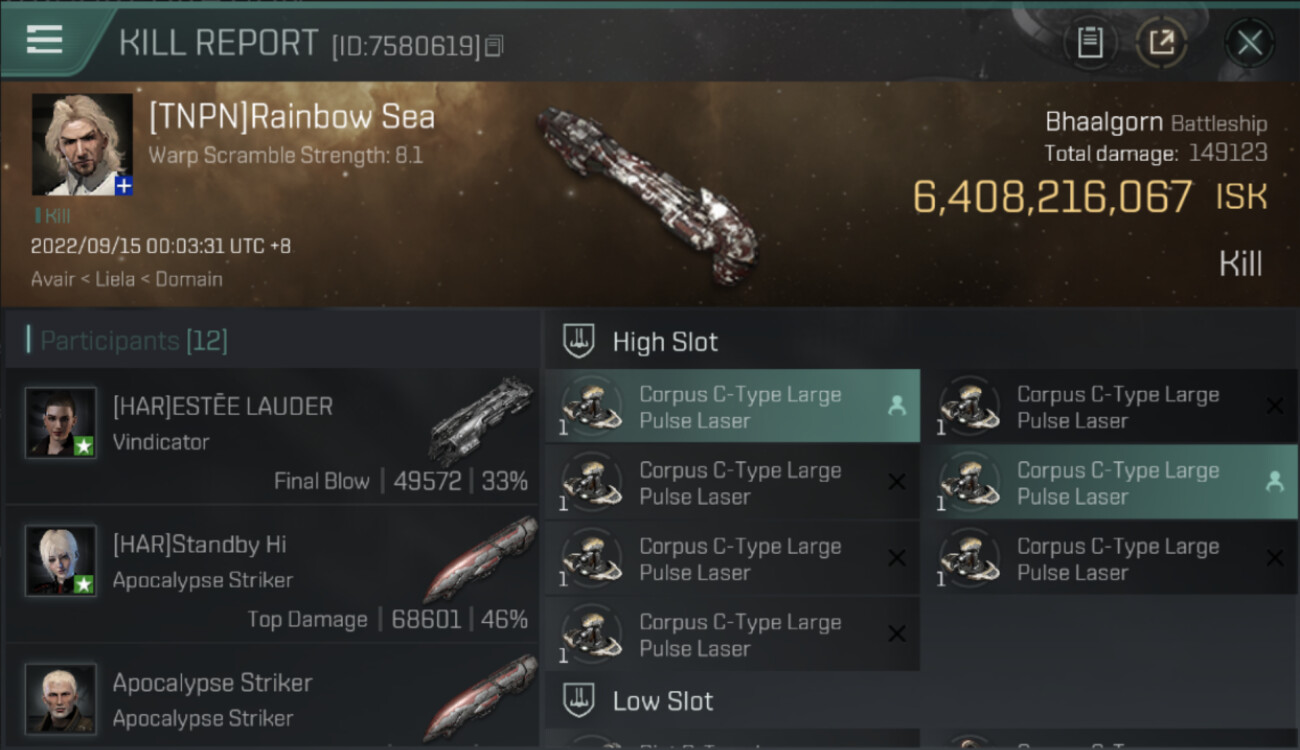Screen dimensions: 1300x750
Task: Copy the kill report ID
Action: click(x=495, y=46)
